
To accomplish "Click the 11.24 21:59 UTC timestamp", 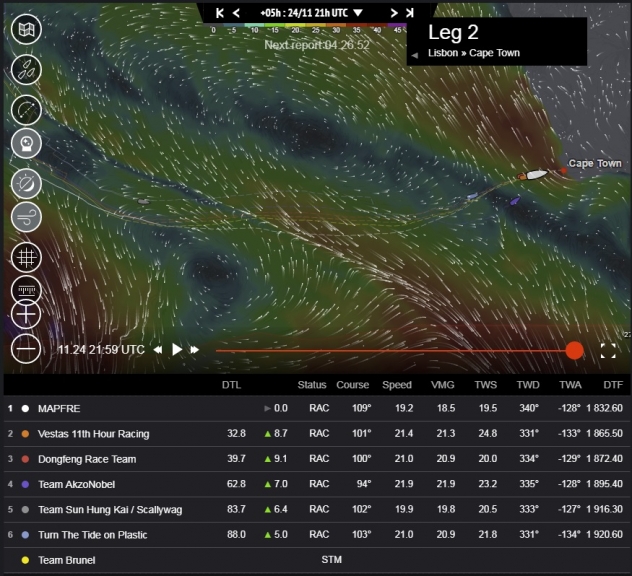I will (101, 349).
